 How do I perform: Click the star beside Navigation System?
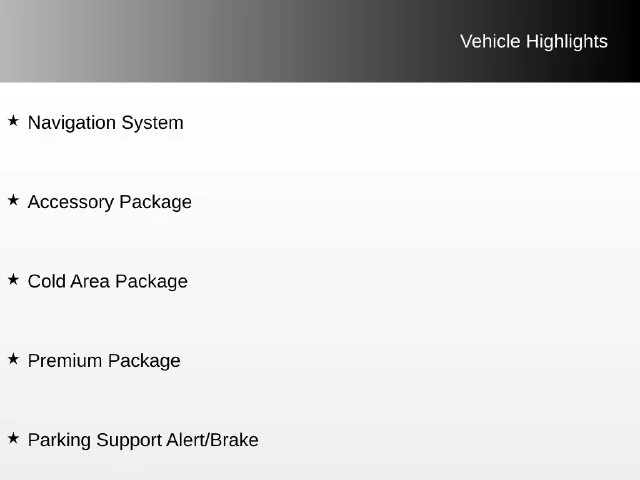click(13, 121)
